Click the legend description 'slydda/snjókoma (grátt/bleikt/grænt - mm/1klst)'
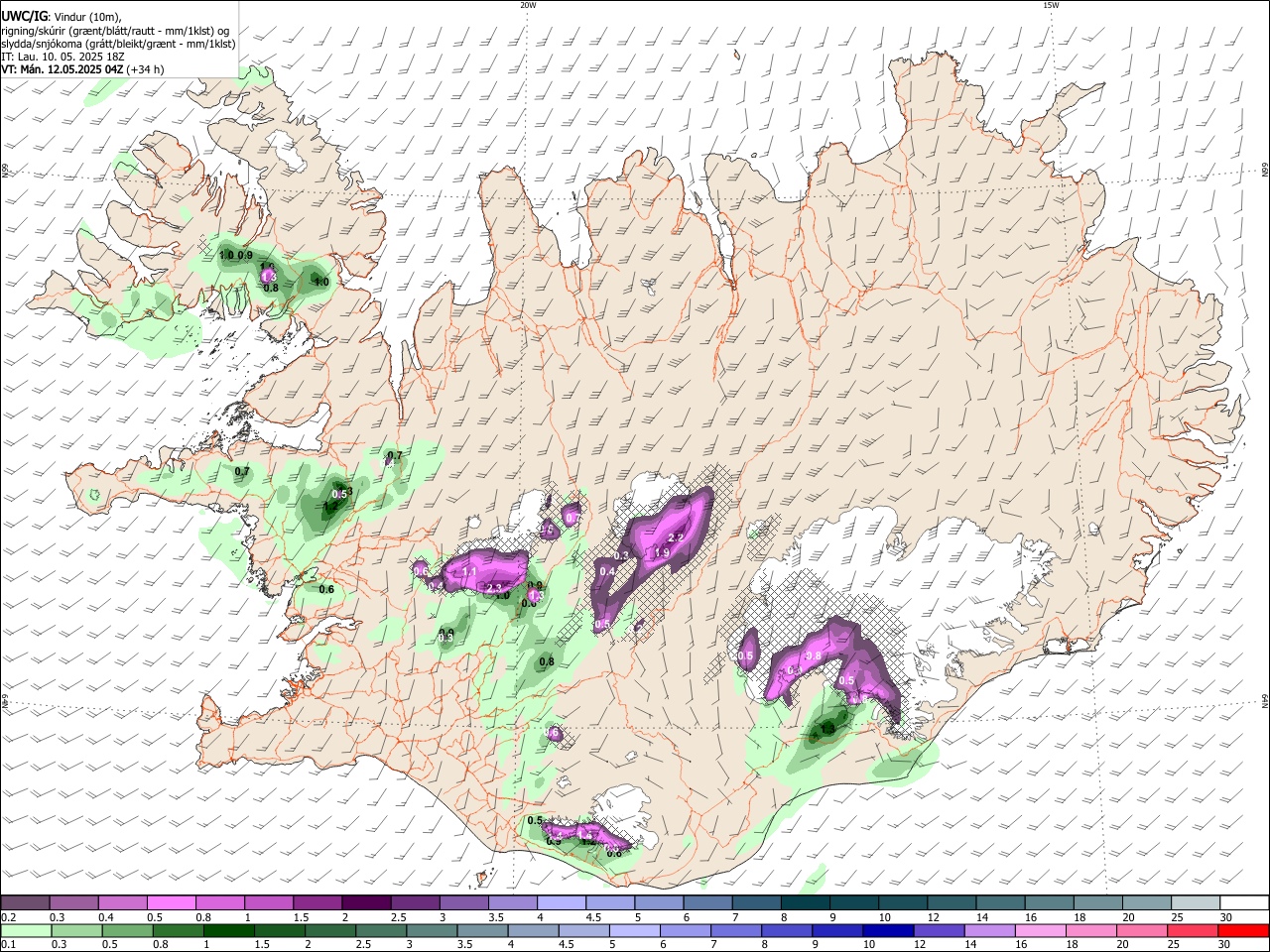 118,44
